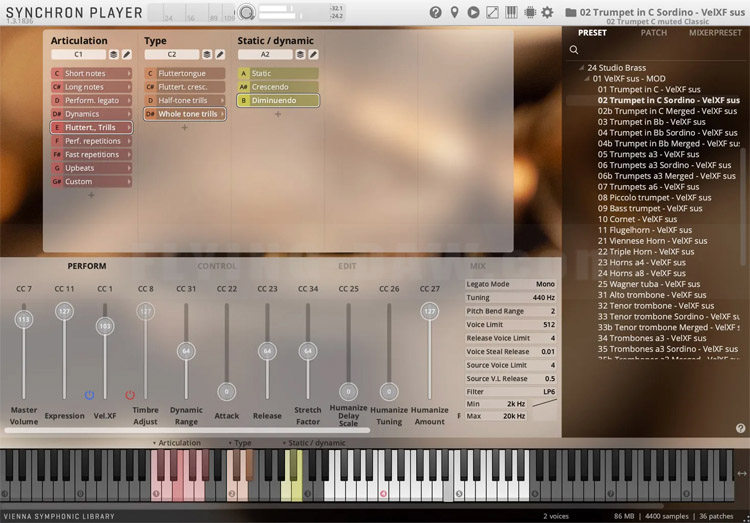Open settings gear icon in top toolbar
The image size is (750, 523).
tap(547, 12)
